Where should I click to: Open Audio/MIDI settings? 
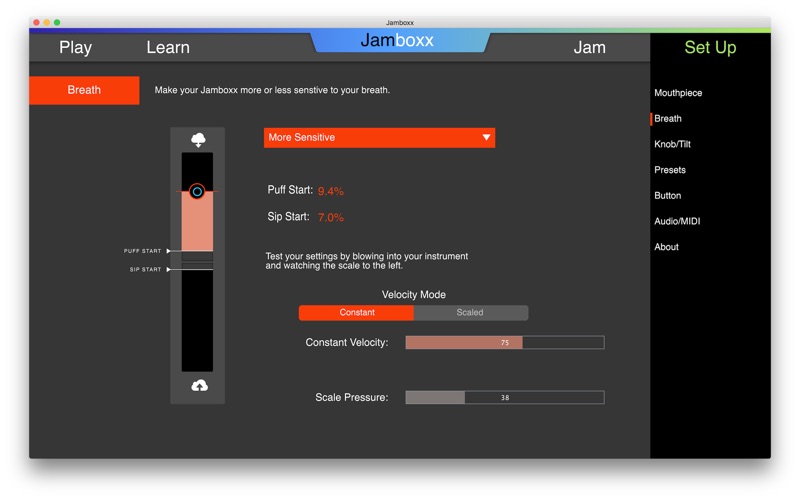click(x=677, y=221)
